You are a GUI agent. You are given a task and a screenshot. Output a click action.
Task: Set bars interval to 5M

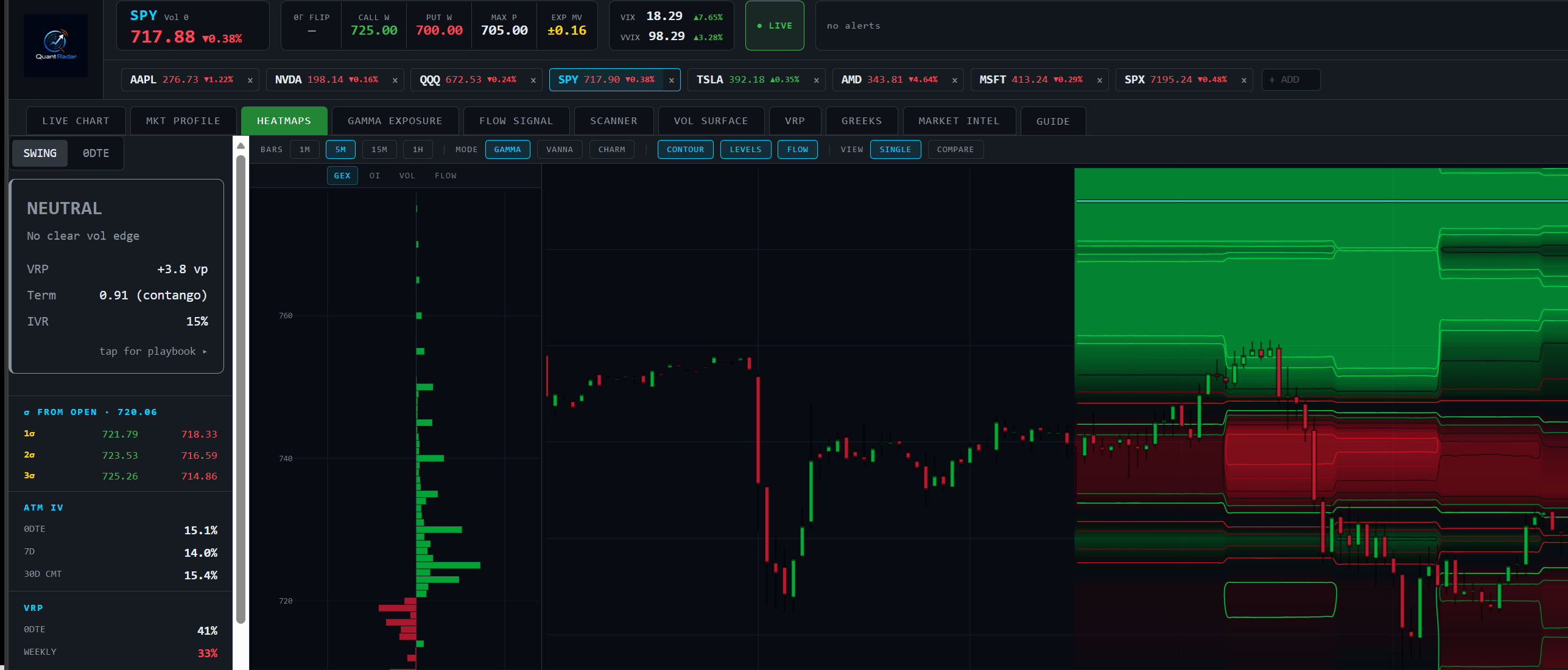pyautogui.click(x=340, y=150)
